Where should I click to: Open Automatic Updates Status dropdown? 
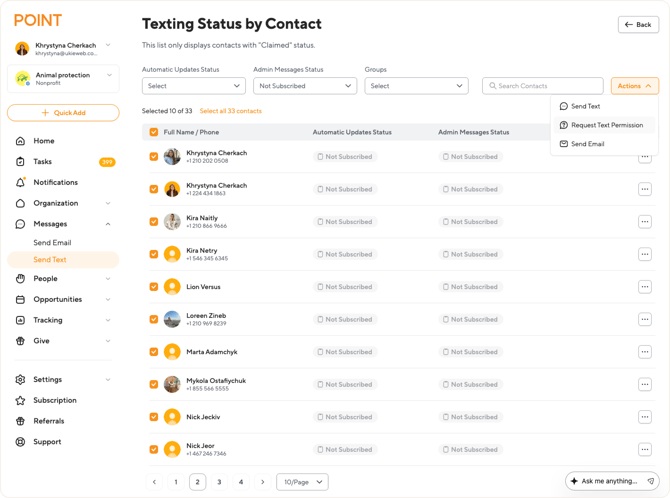coord(193,86)
